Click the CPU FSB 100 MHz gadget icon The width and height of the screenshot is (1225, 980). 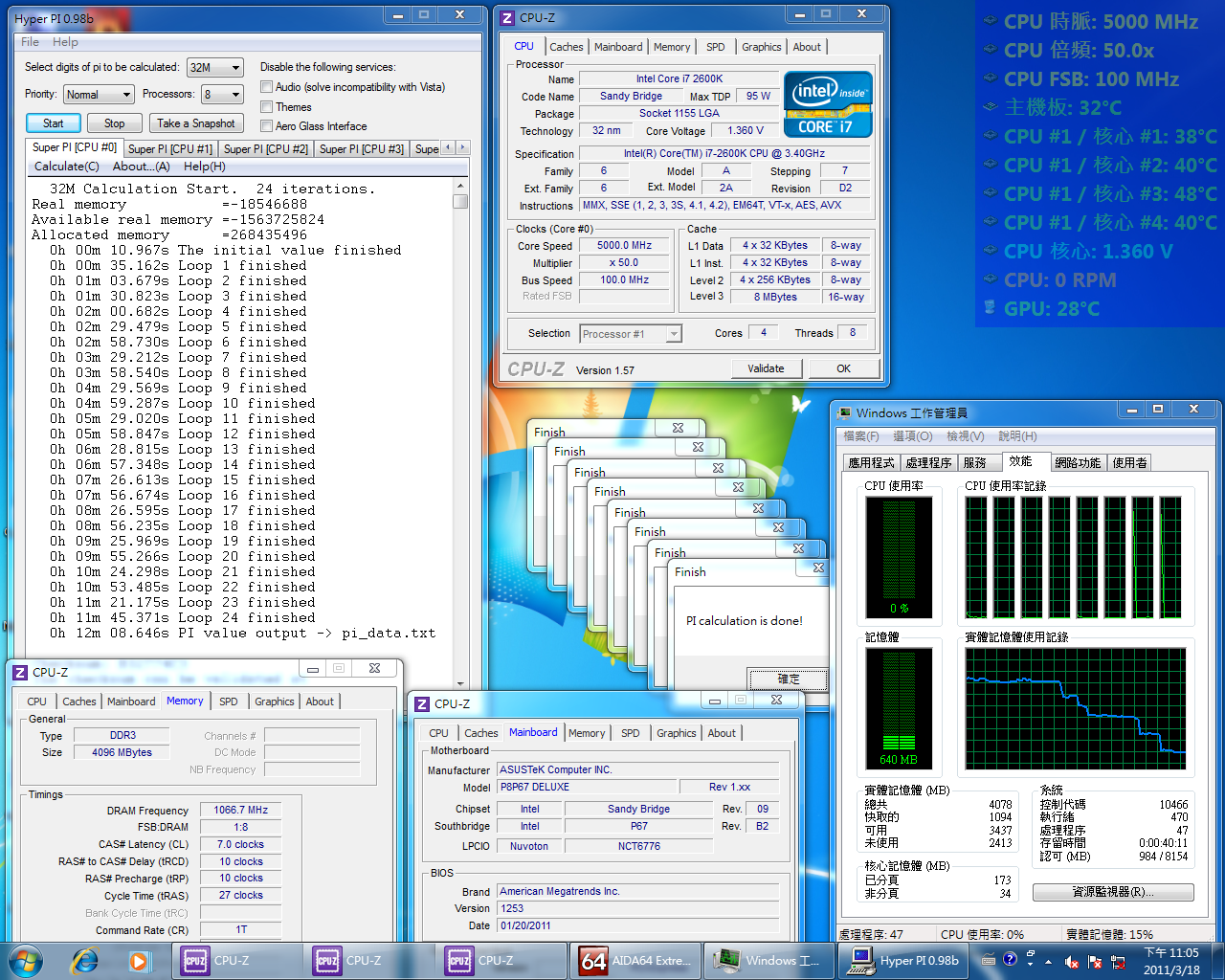pyautogui.click(x=990, y=78)
